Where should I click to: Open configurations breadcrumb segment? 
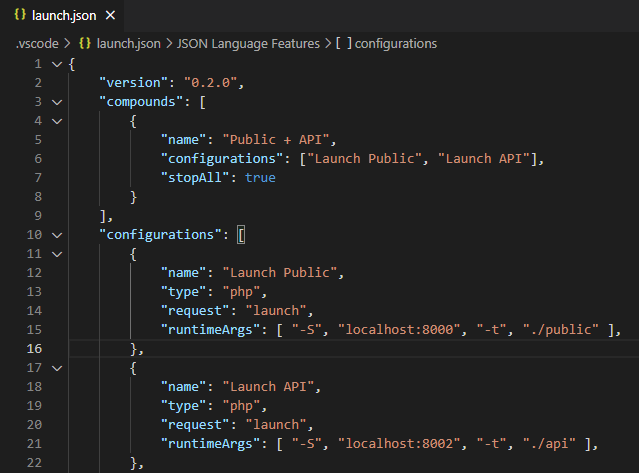tap(396, 44)
